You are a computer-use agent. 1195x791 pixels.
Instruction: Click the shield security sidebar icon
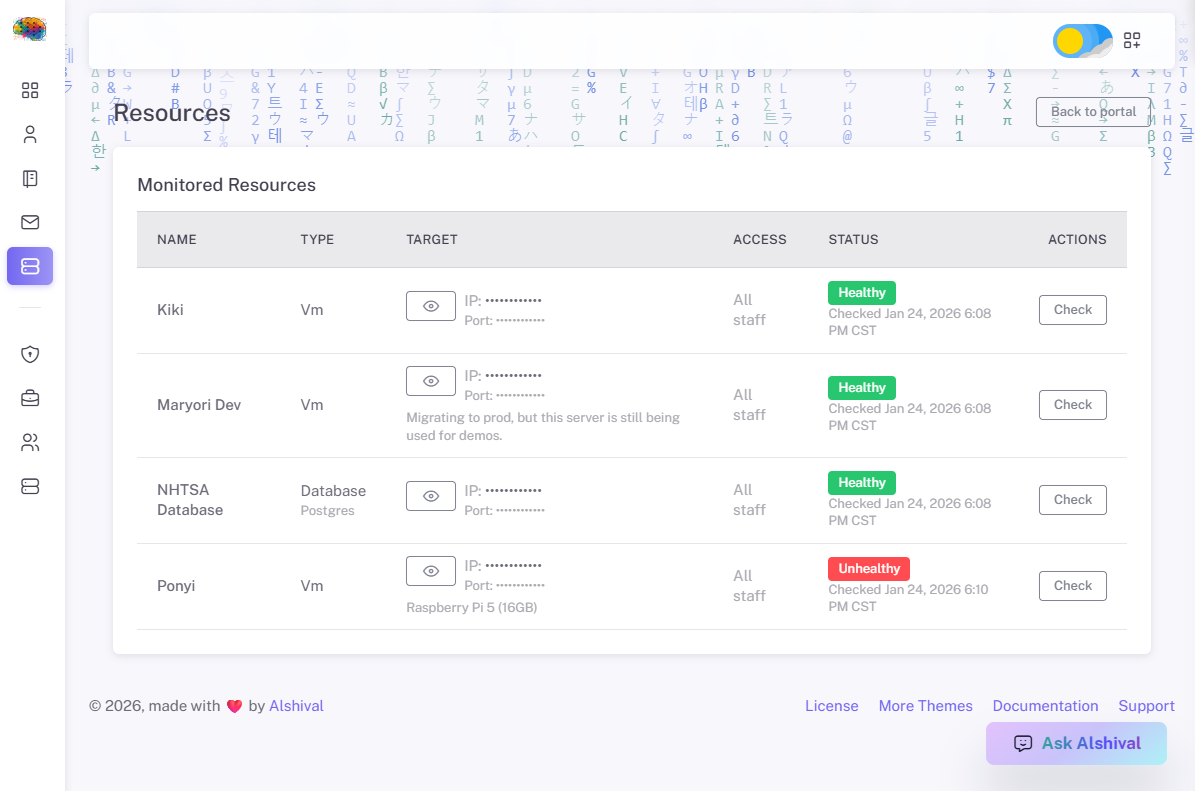pos(30,354)
